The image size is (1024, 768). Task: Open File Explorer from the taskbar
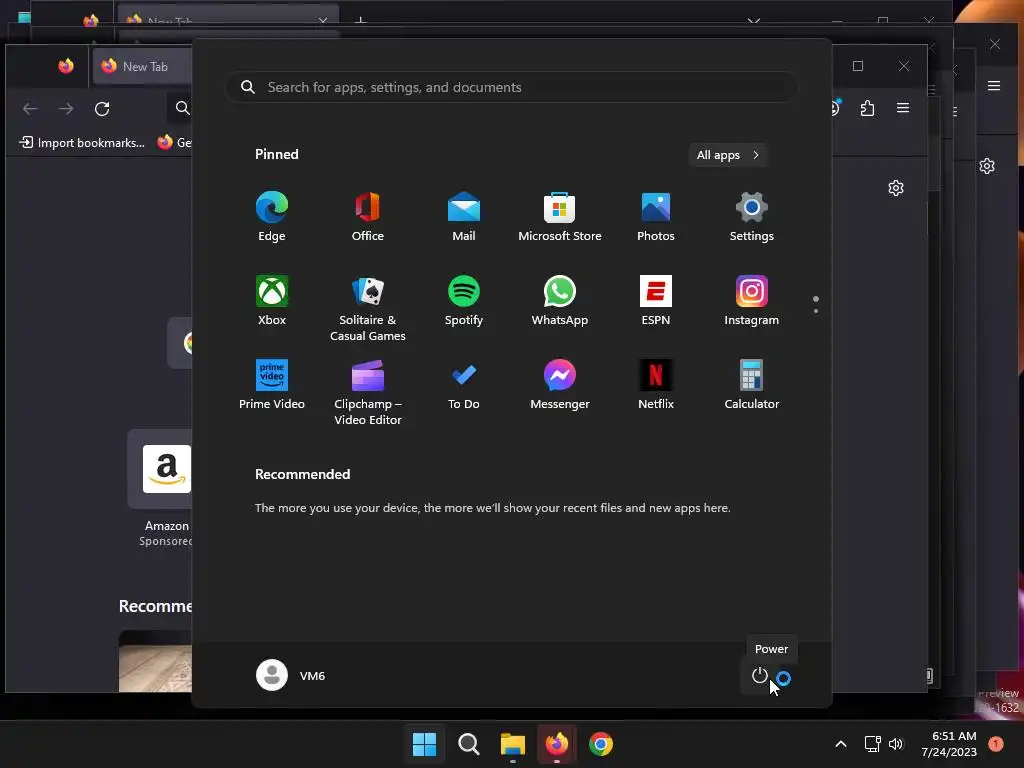pos(513,744)
